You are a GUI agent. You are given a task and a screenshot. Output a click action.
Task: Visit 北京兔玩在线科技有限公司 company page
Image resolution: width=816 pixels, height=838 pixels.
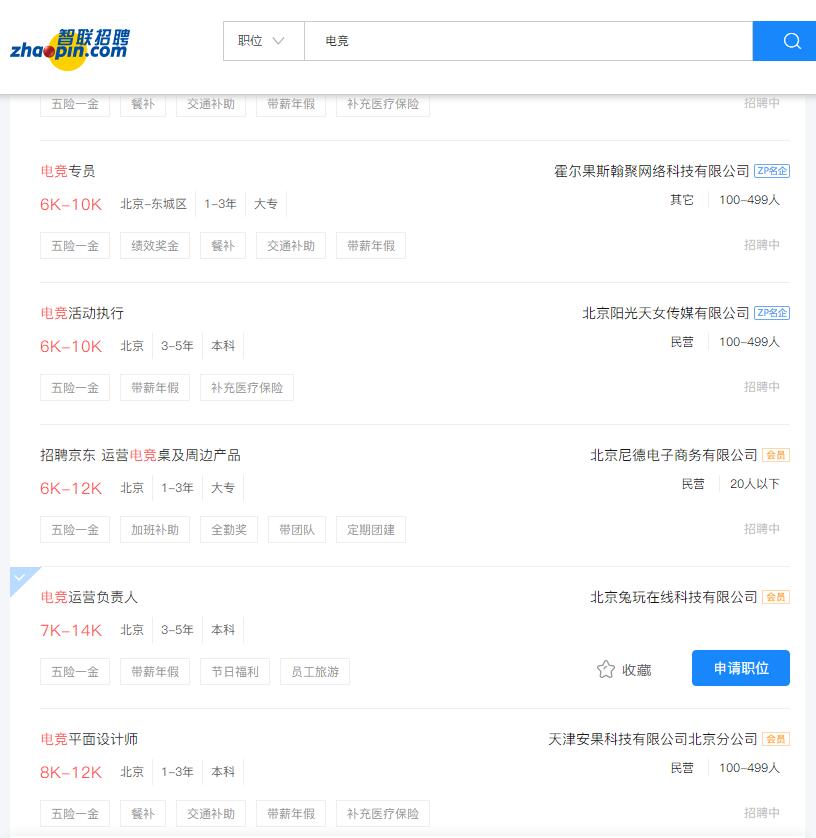coord(673,597)
